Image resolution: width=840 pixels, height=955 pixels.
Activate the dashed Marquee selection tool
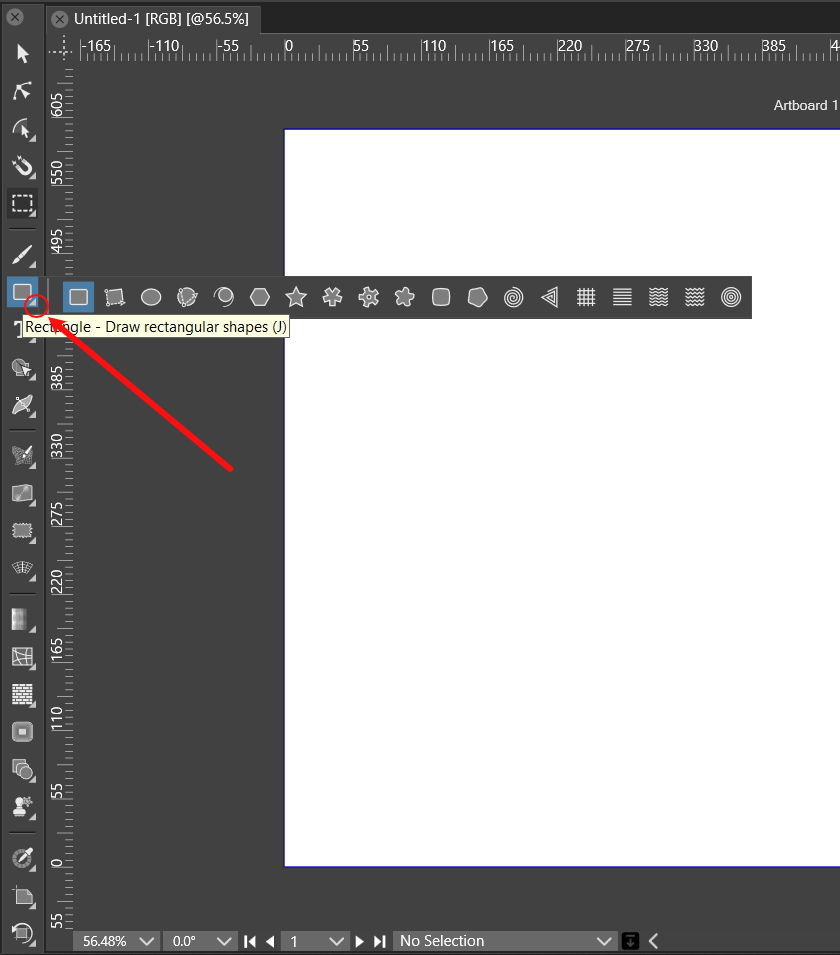click(22, 204)
